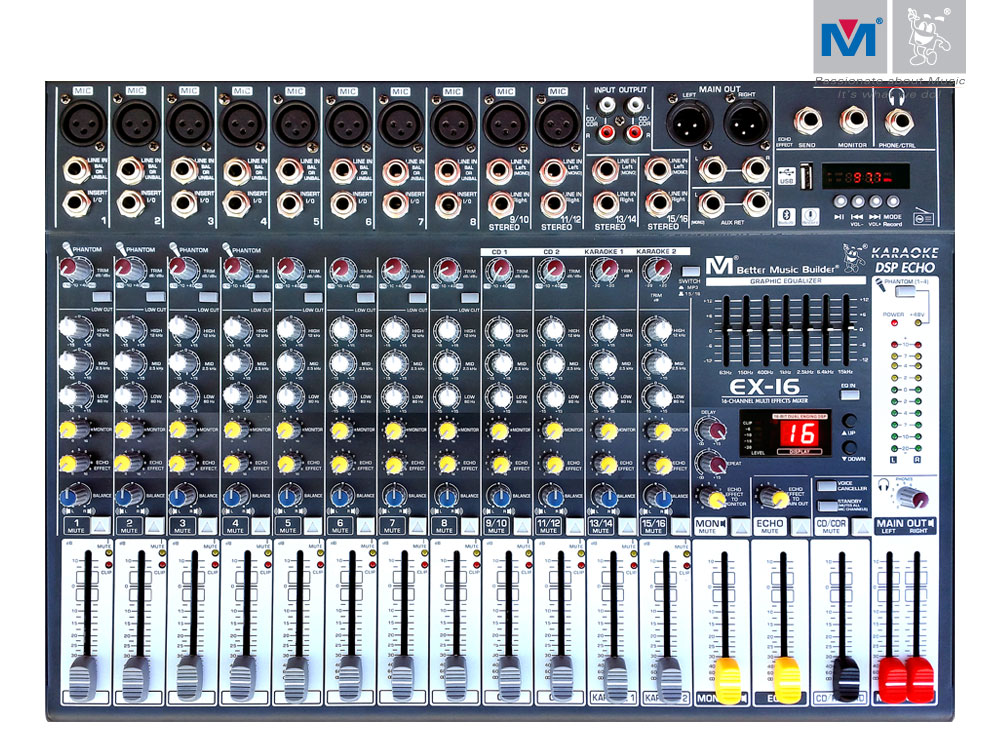This screenshot has width=1000, height=732.
Task: Click the red PHONES level knob
Action: point(911,497)
